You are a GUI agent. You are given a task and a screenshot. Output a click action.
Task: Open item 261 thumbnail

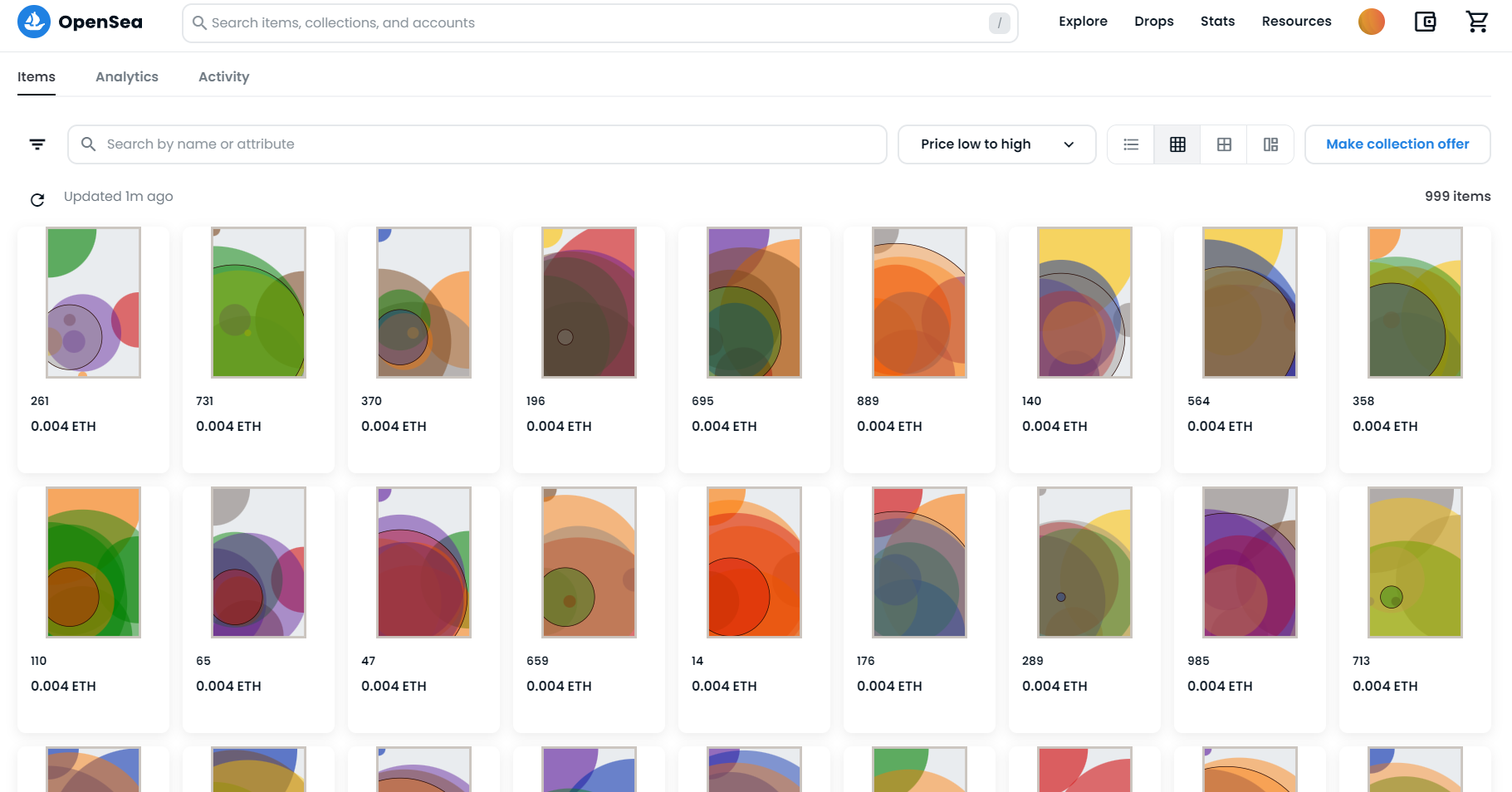[x=93, y=303]
